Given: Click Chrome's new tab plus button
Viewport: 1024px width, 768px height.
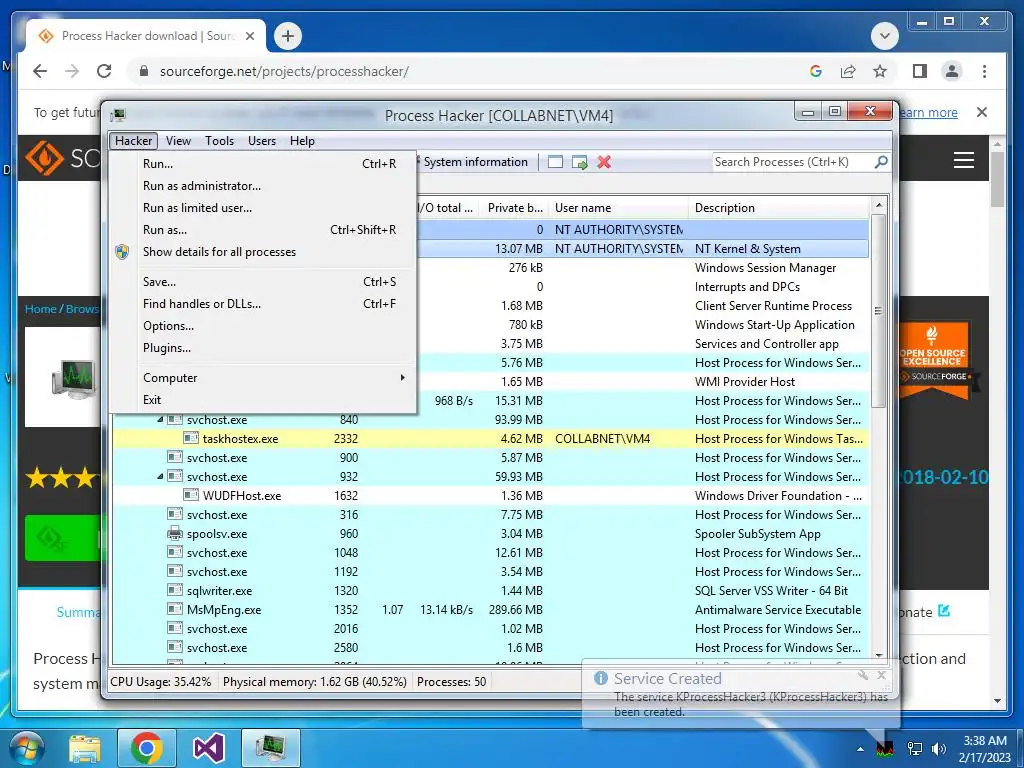Looking at the screenshot, I should 288,36.
